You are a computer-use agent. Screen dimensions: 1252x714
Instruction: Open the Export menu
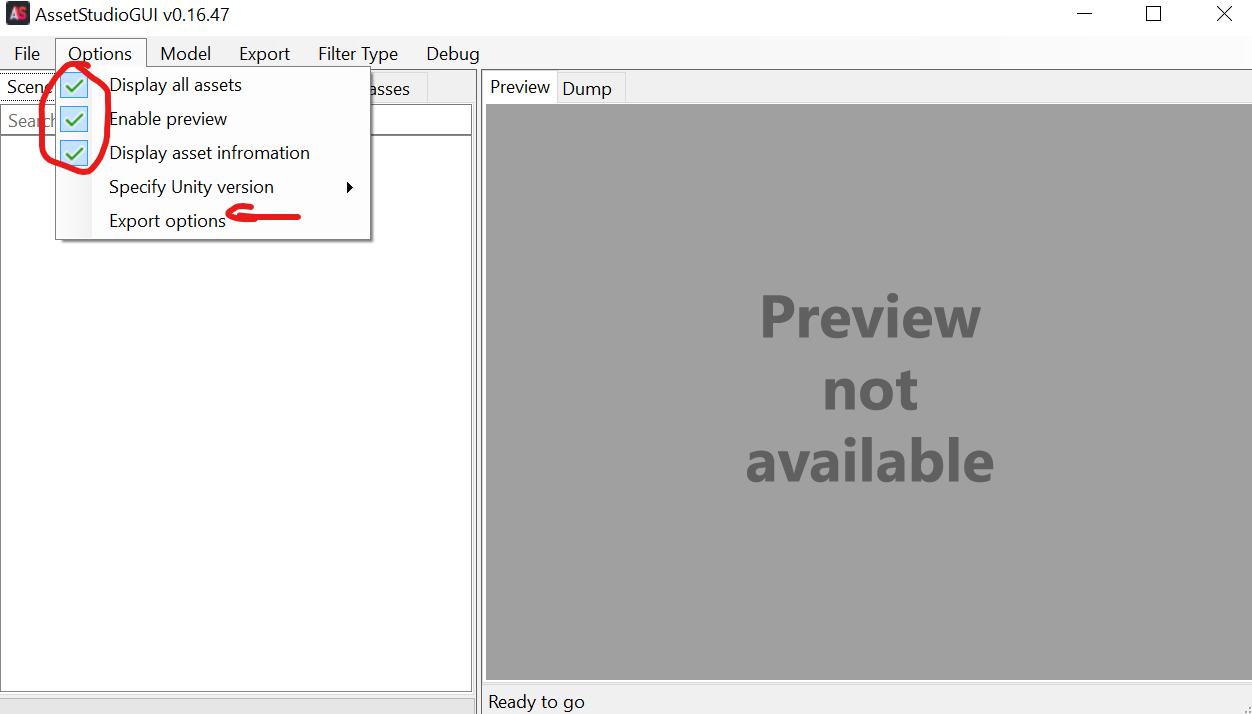click(264, 54)
